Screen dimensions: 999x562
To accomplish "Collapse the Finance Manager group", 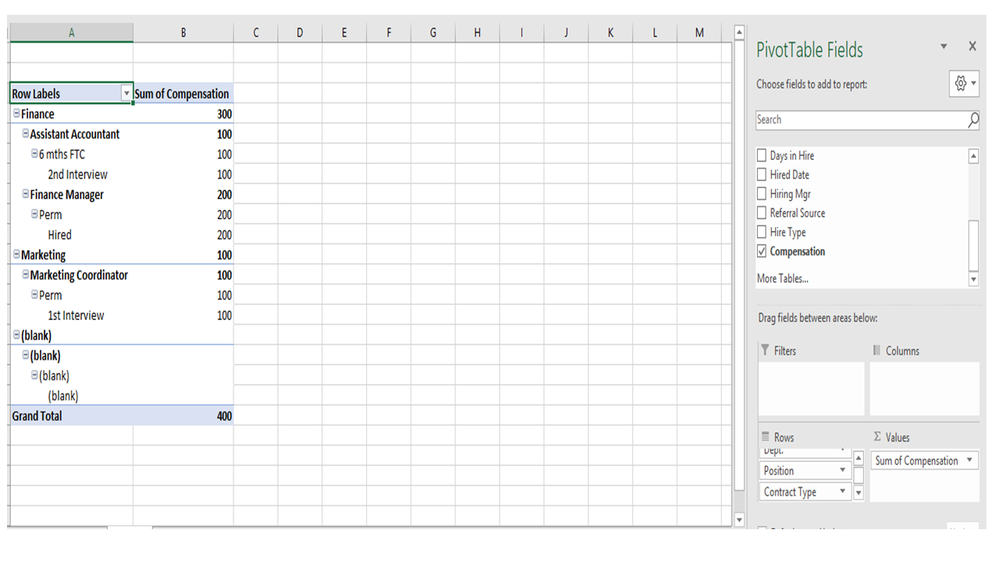I will 25,194.
